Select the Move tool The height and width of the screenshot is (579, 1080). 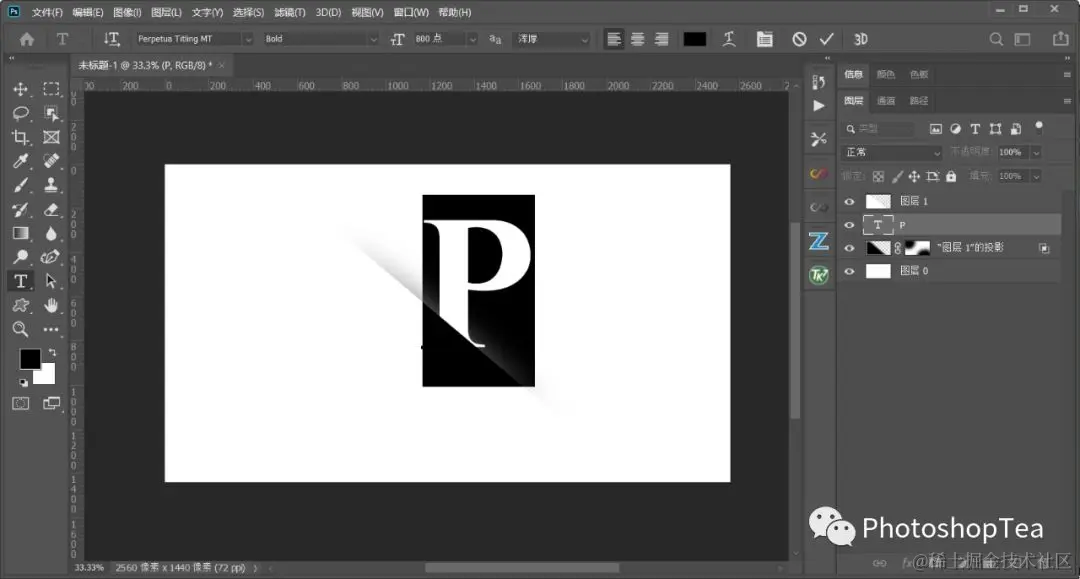(21, 89)
